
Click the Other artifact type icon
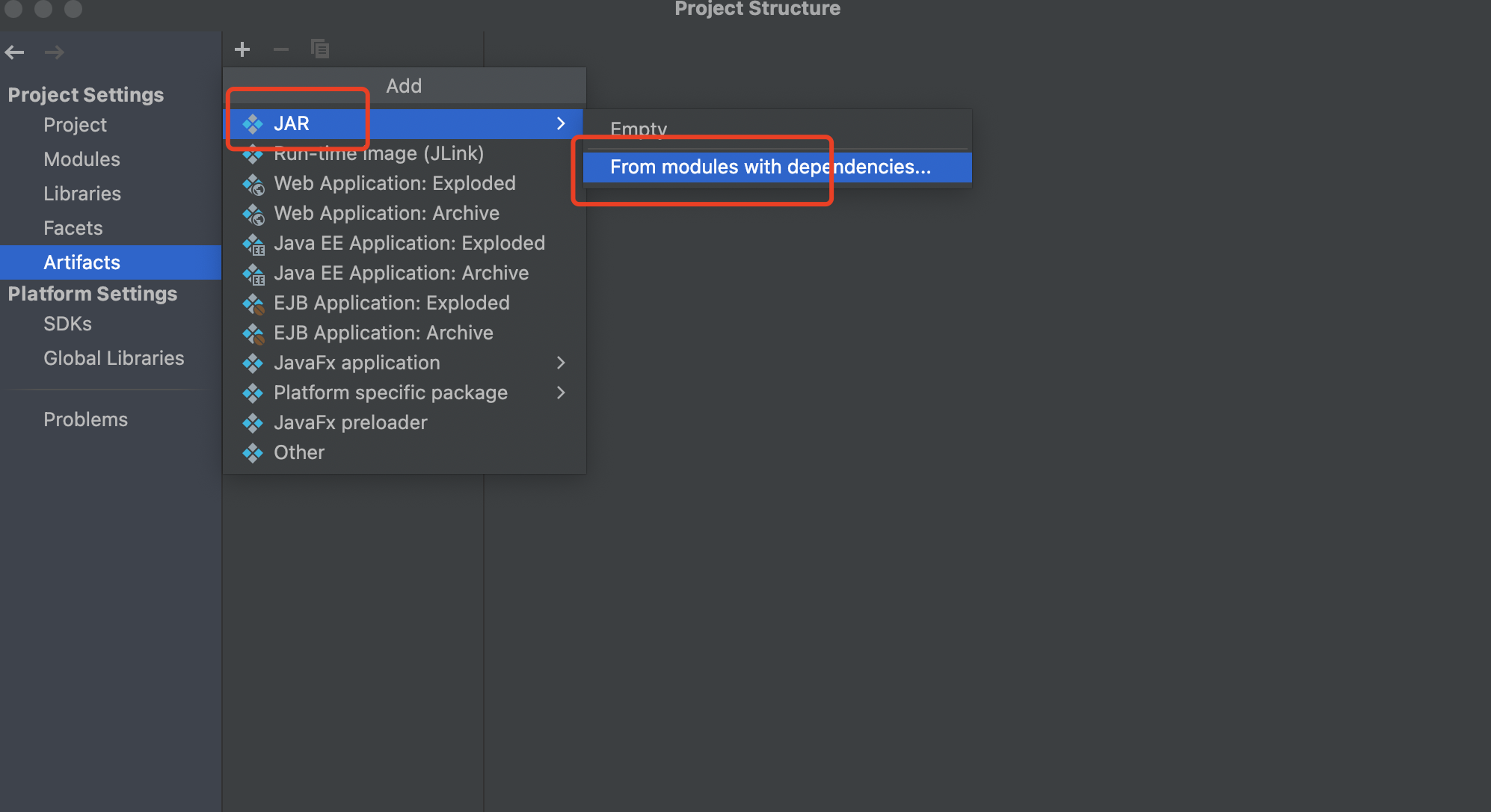[253, 453]
